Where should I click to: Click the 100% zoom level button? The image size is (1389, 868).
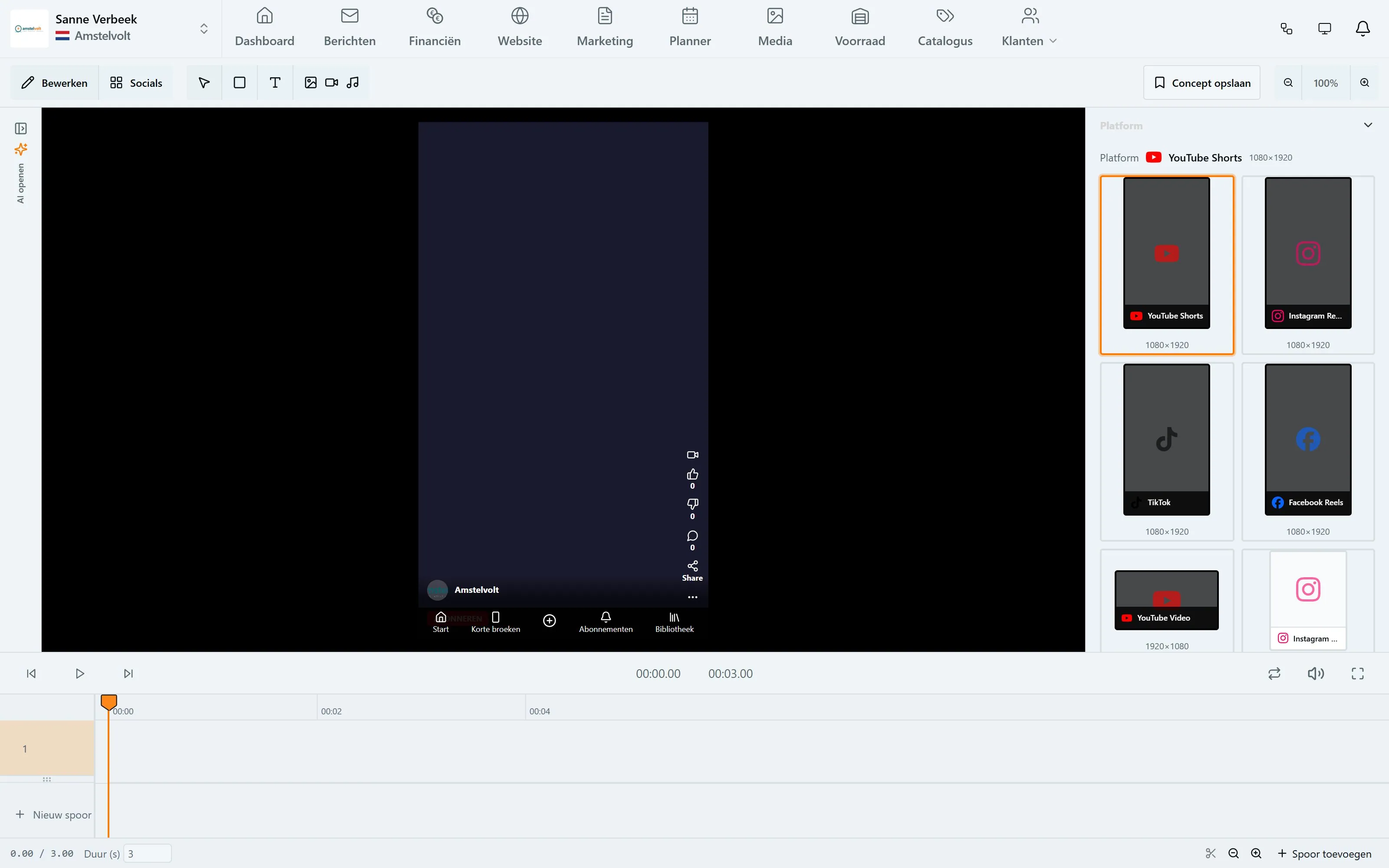pos(1326,82)
